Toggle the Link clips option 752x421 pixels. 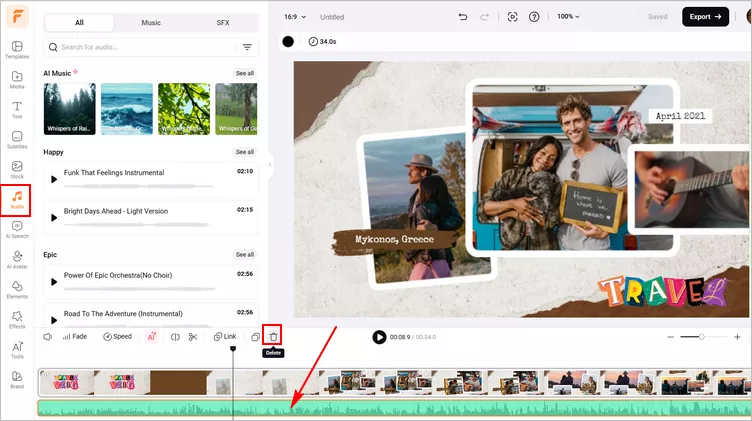225,337
